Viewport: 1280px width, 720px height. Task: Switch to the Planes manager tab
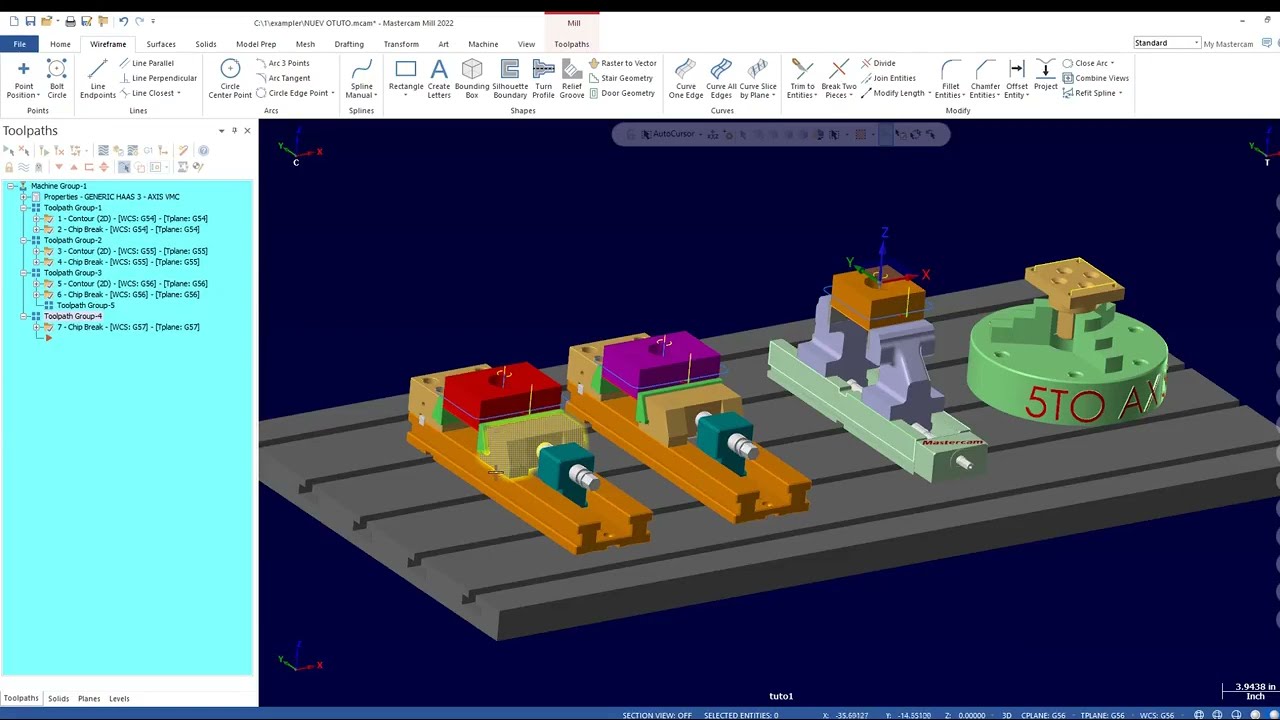tap(89, 698)
